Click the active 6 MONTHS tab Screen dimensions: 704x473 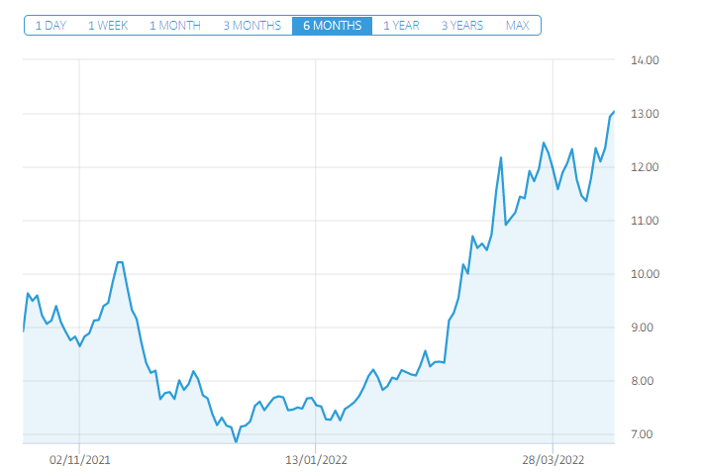click(332, 25)
